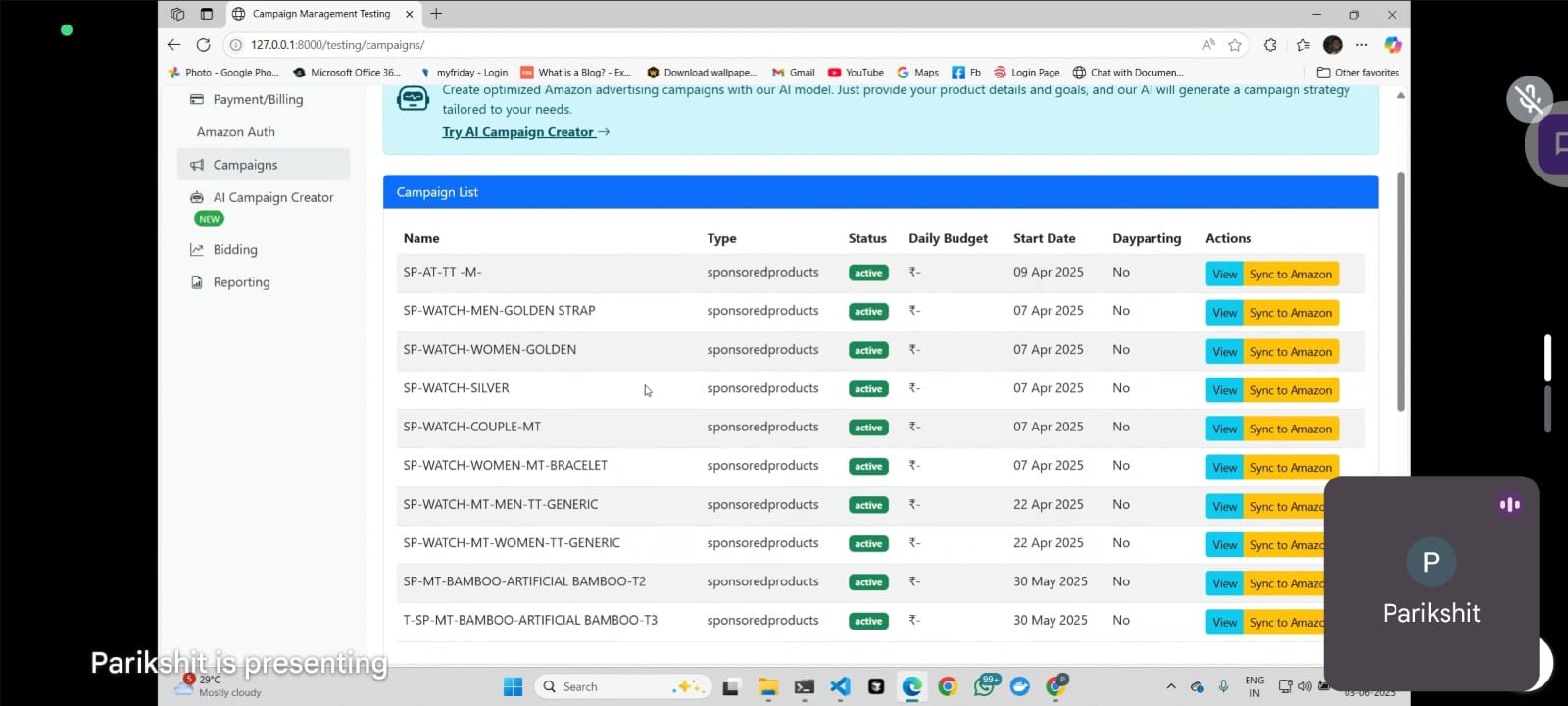Screen dimensions: 1568x706
Task: Open Copilot icon in browser toolbar
Action: coord(1393,45)
